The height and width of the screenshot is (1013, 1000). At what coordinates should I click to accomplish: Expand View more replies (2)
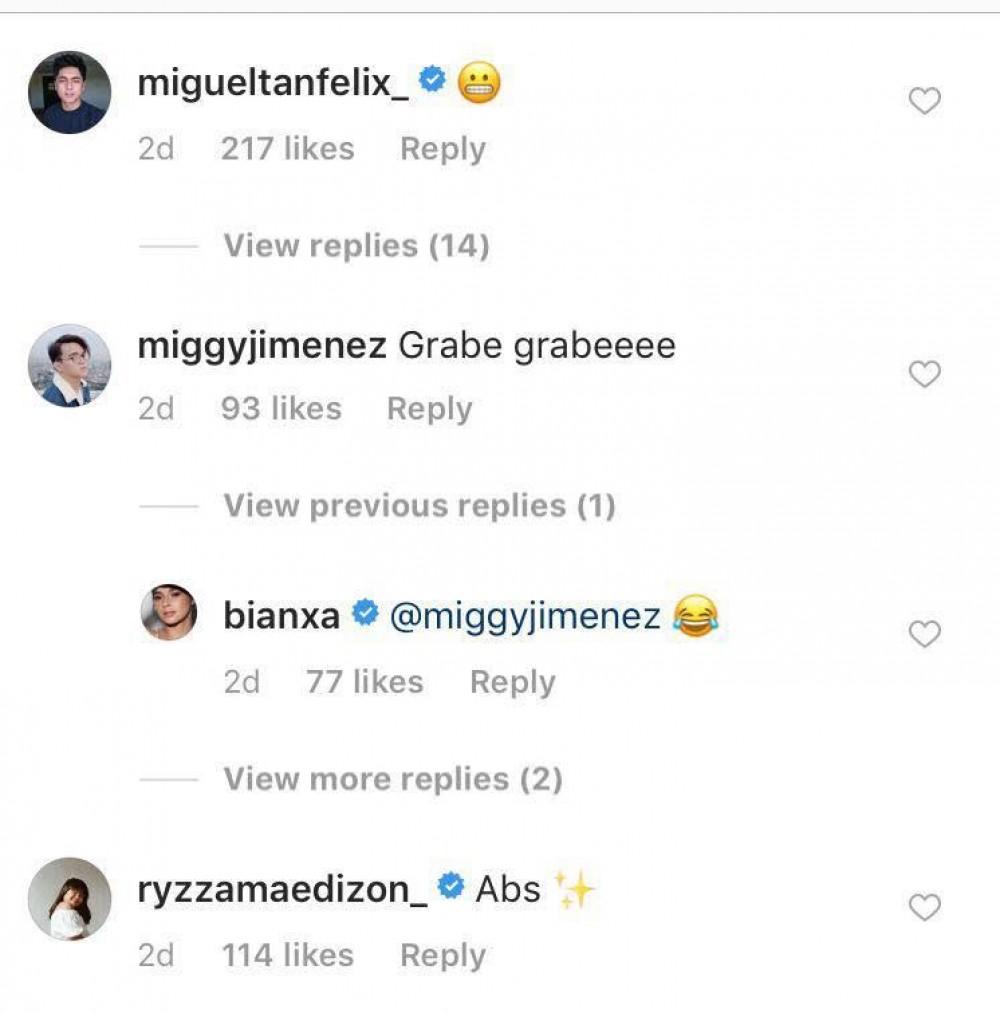[x=392, y=778]
